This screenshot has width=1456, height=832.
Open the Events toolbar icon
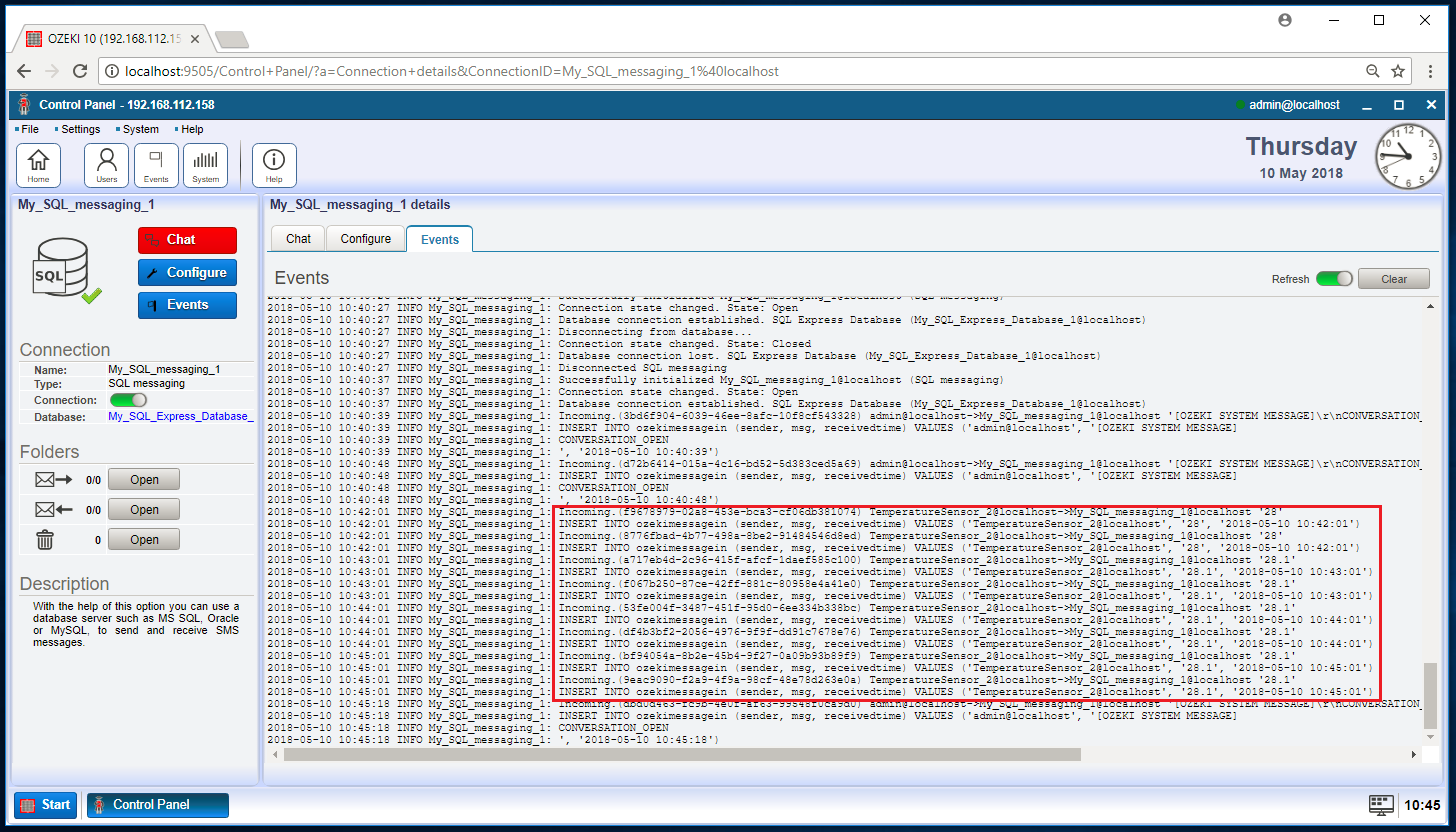point(156,164)
